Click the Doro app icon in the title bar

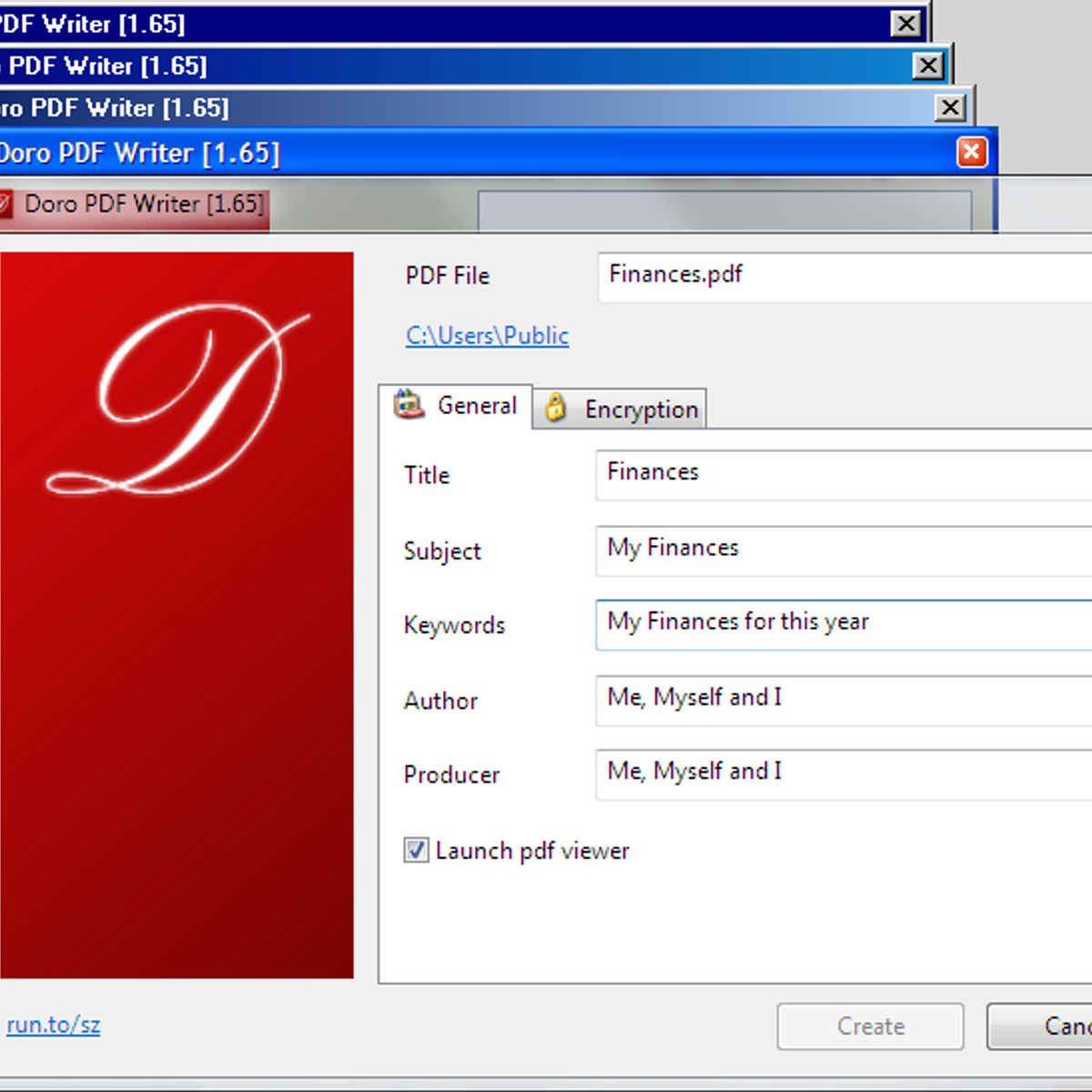(5, 204)
